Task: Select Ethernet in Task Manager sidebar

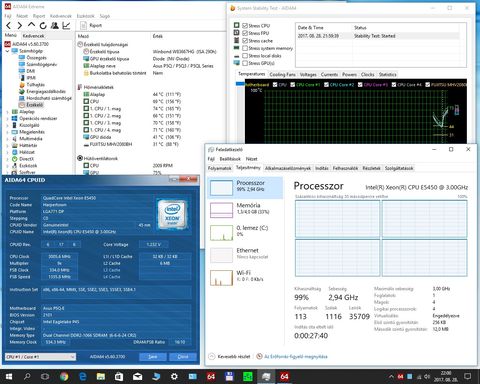Action: point(245,254)
